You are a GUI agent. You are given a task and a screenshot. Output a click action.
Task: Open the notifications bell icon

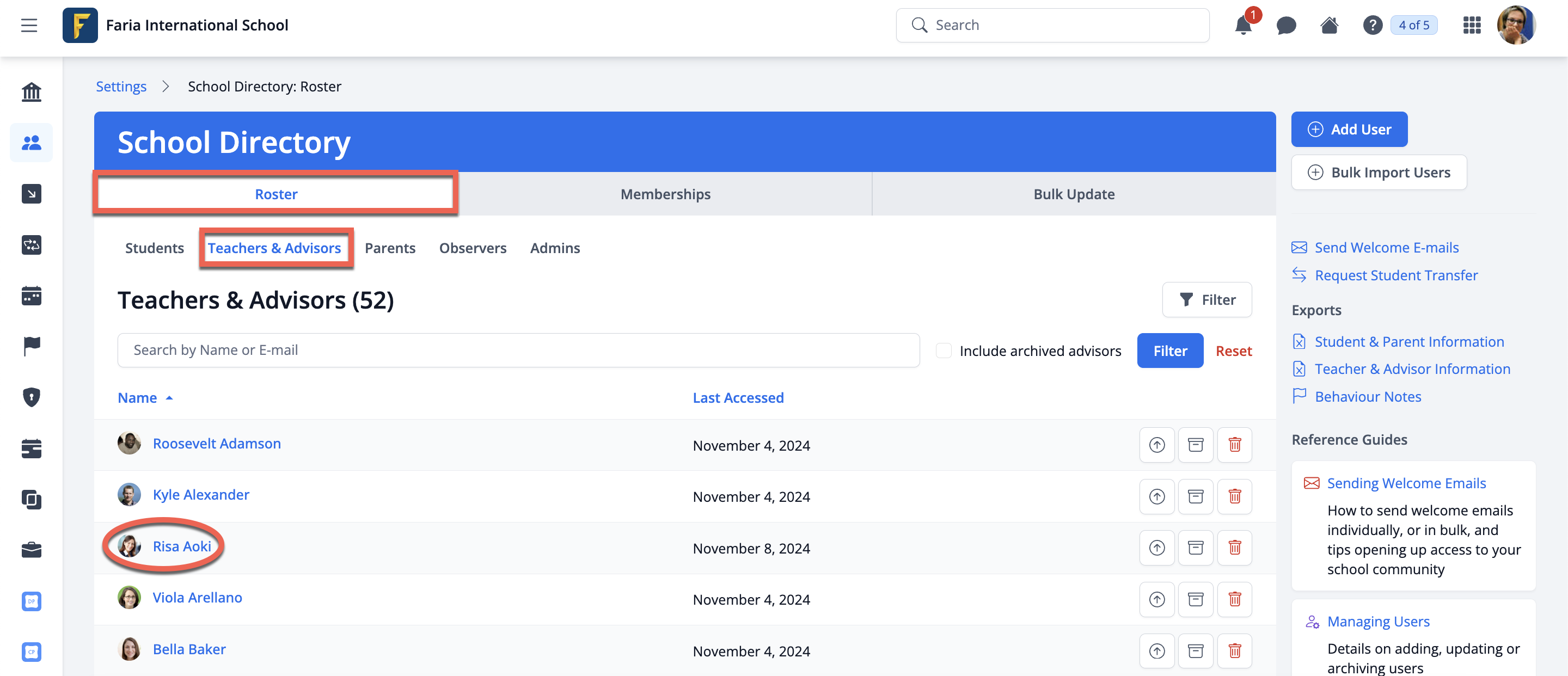[1242, 26]
